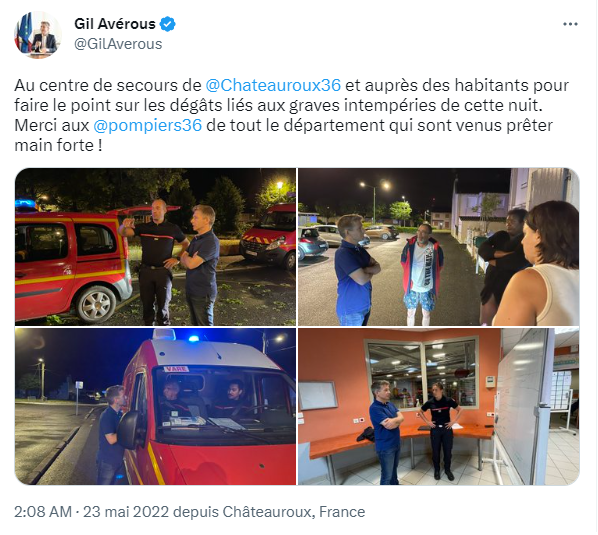Viewport: 598px width, 535px height.
Task: Open photo of residents talking in street
Action: click(x=439, y=247)
